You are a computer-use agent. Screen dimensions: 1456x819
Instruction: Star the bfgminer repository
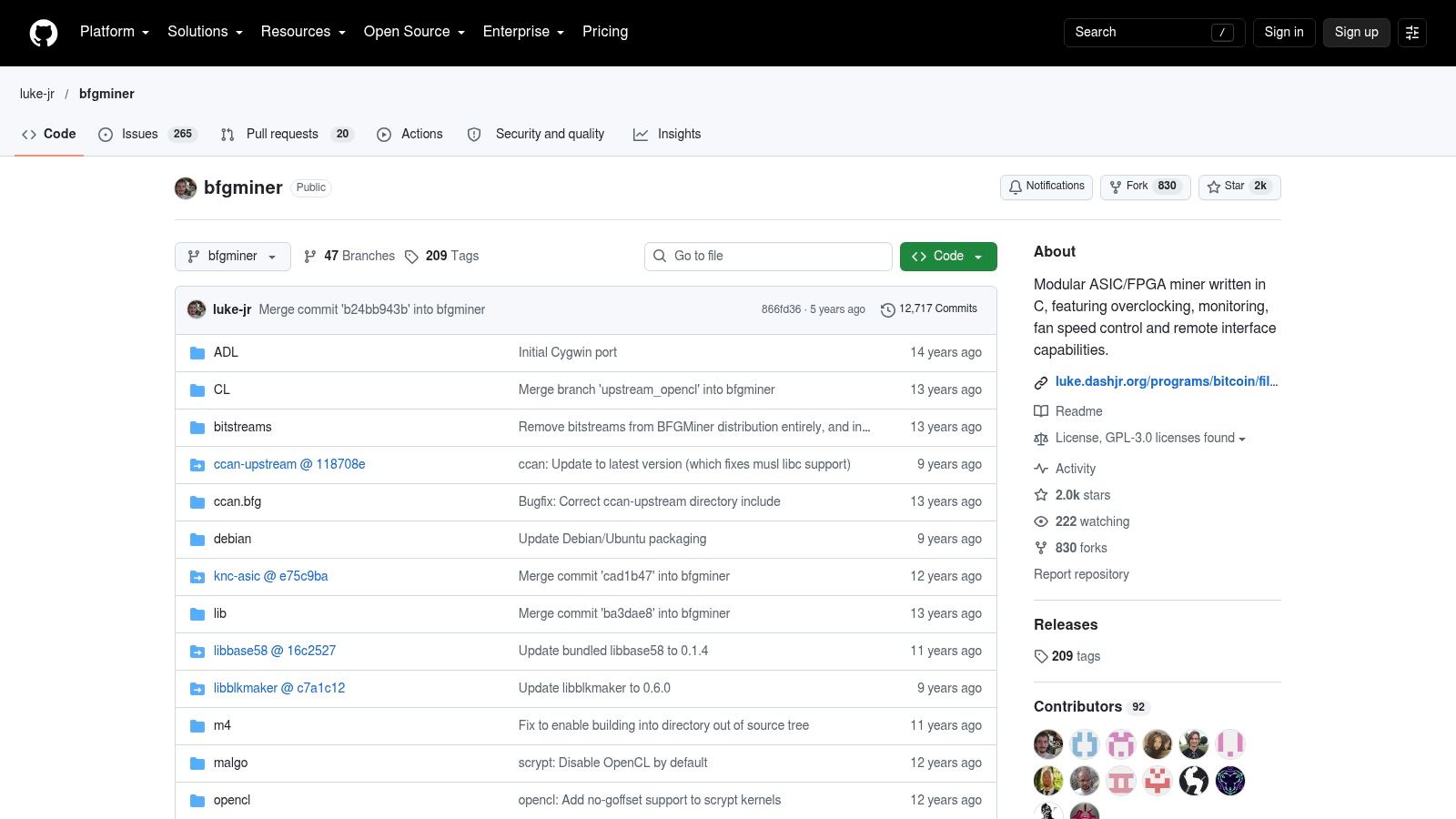pyautogui.click(x=1239, y=187)
